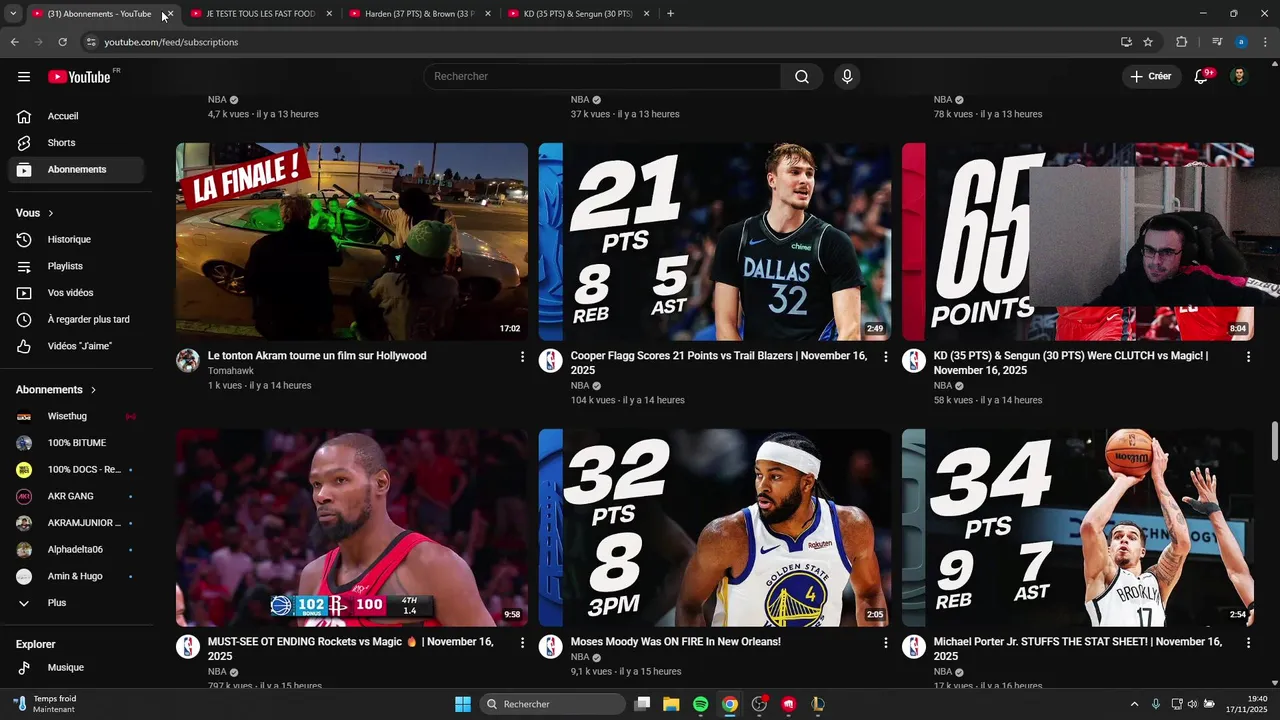Open options menu for Moses Moody video

click(885, 643)
